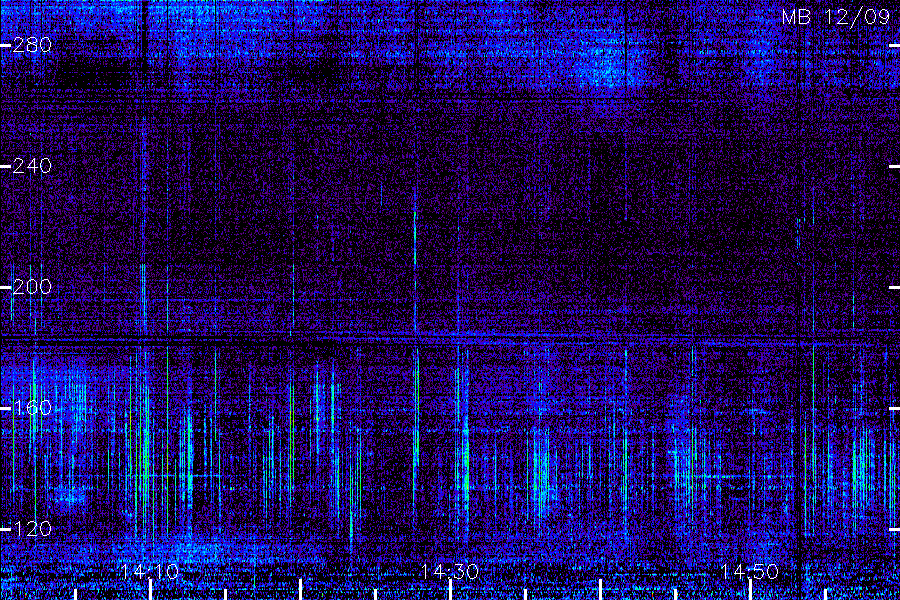Click the 120 frequency axis label
The image size is (900, 600).
(x=32, y=528)
